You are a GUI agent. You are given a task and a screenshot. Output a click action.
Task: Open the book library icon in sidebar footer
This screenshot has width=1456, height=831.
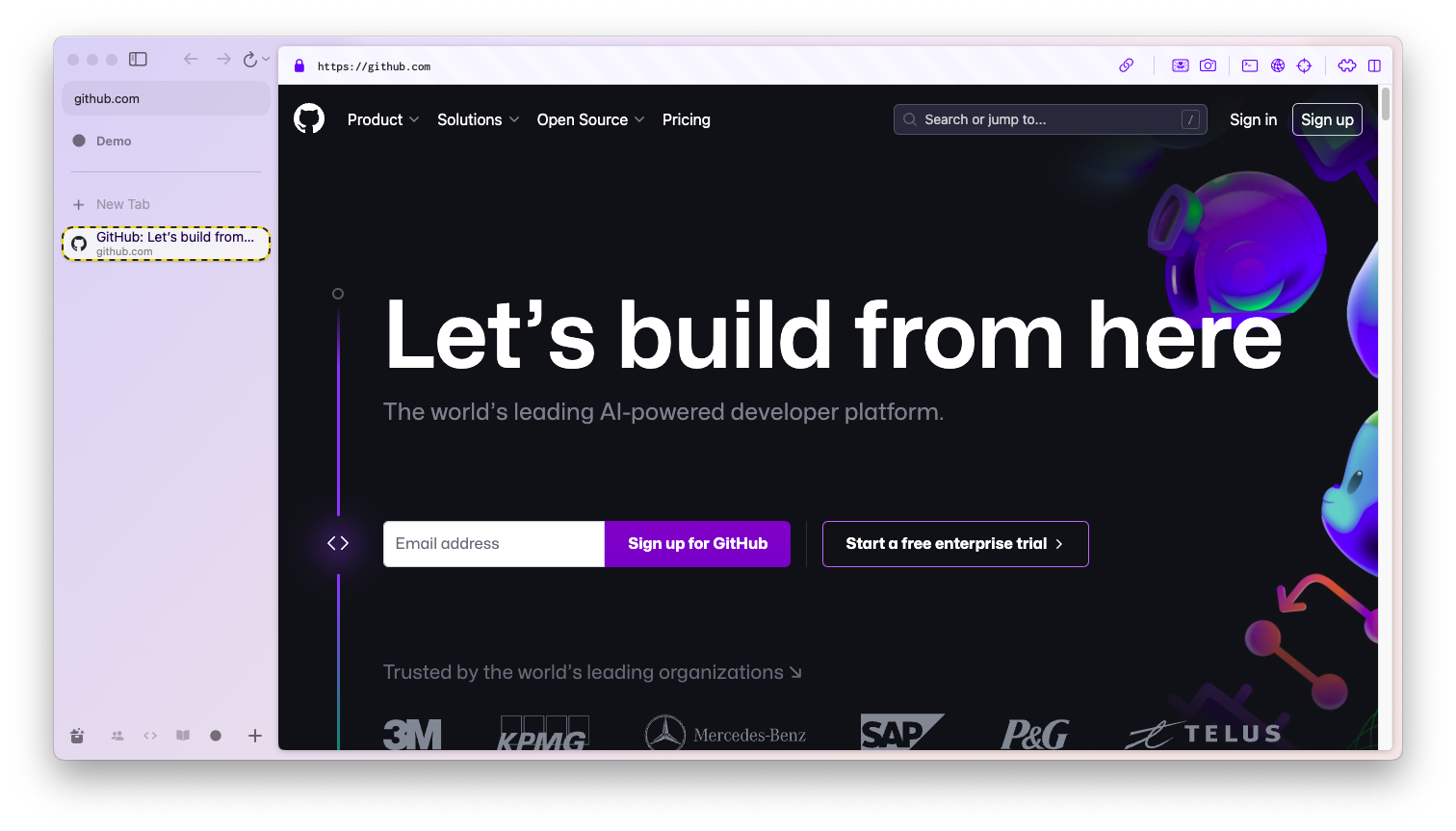click(183, 736)
